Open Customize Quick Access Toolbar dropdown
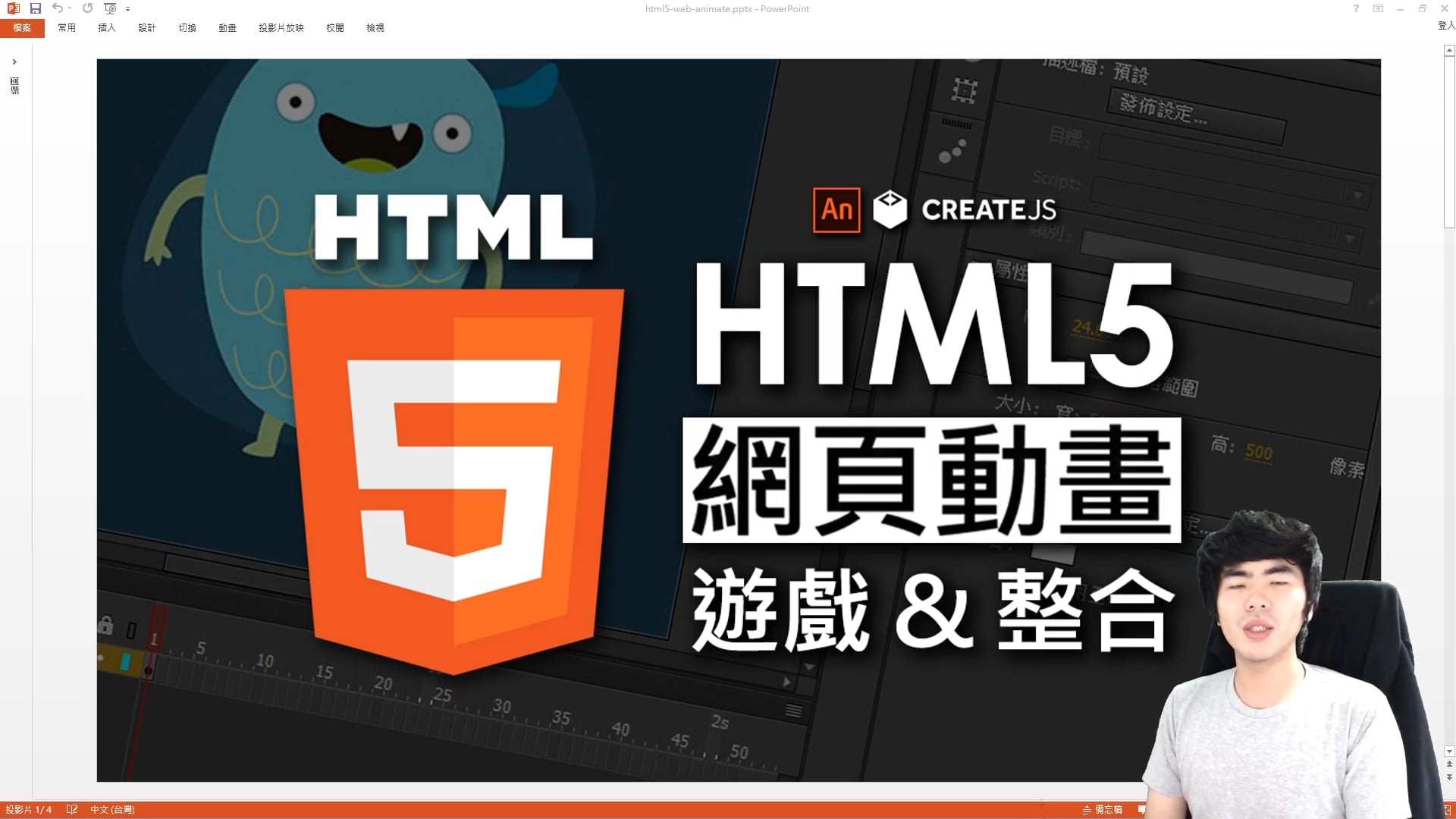 127,9
